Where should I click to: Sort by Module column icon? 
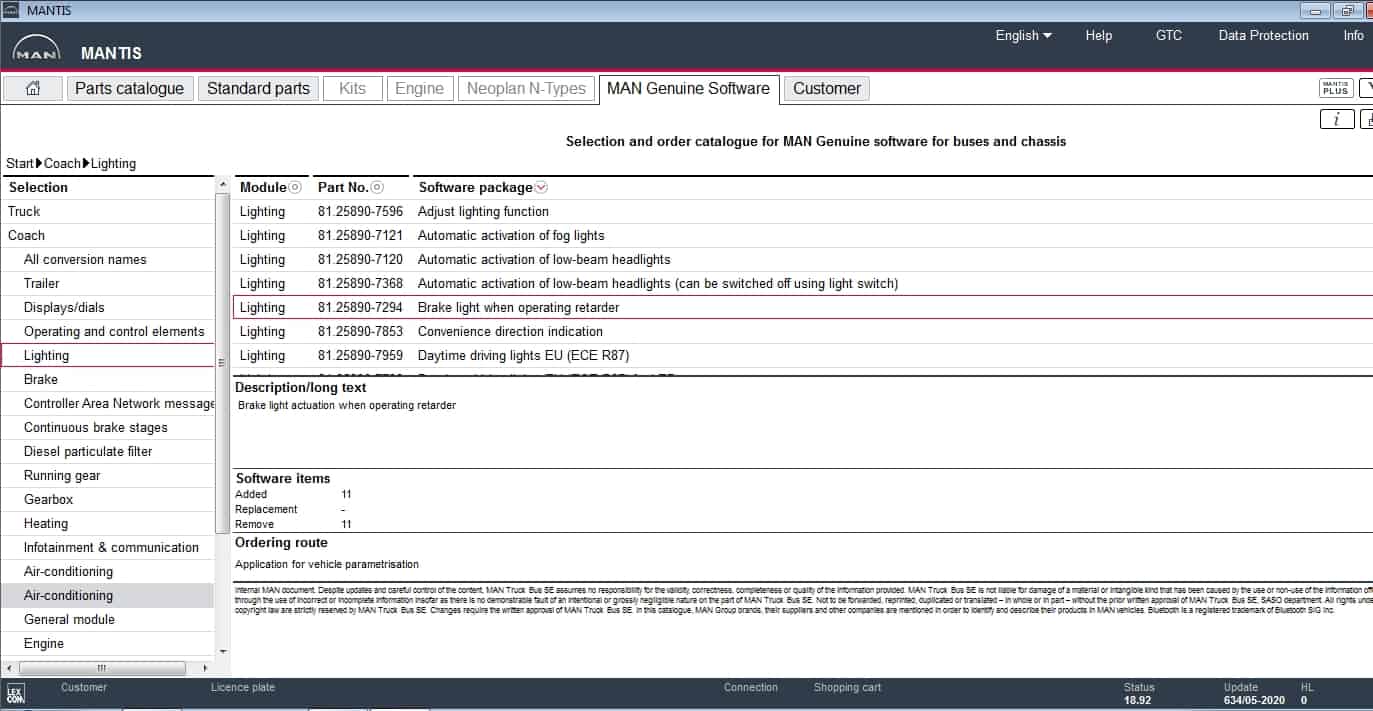pos(295,187)
